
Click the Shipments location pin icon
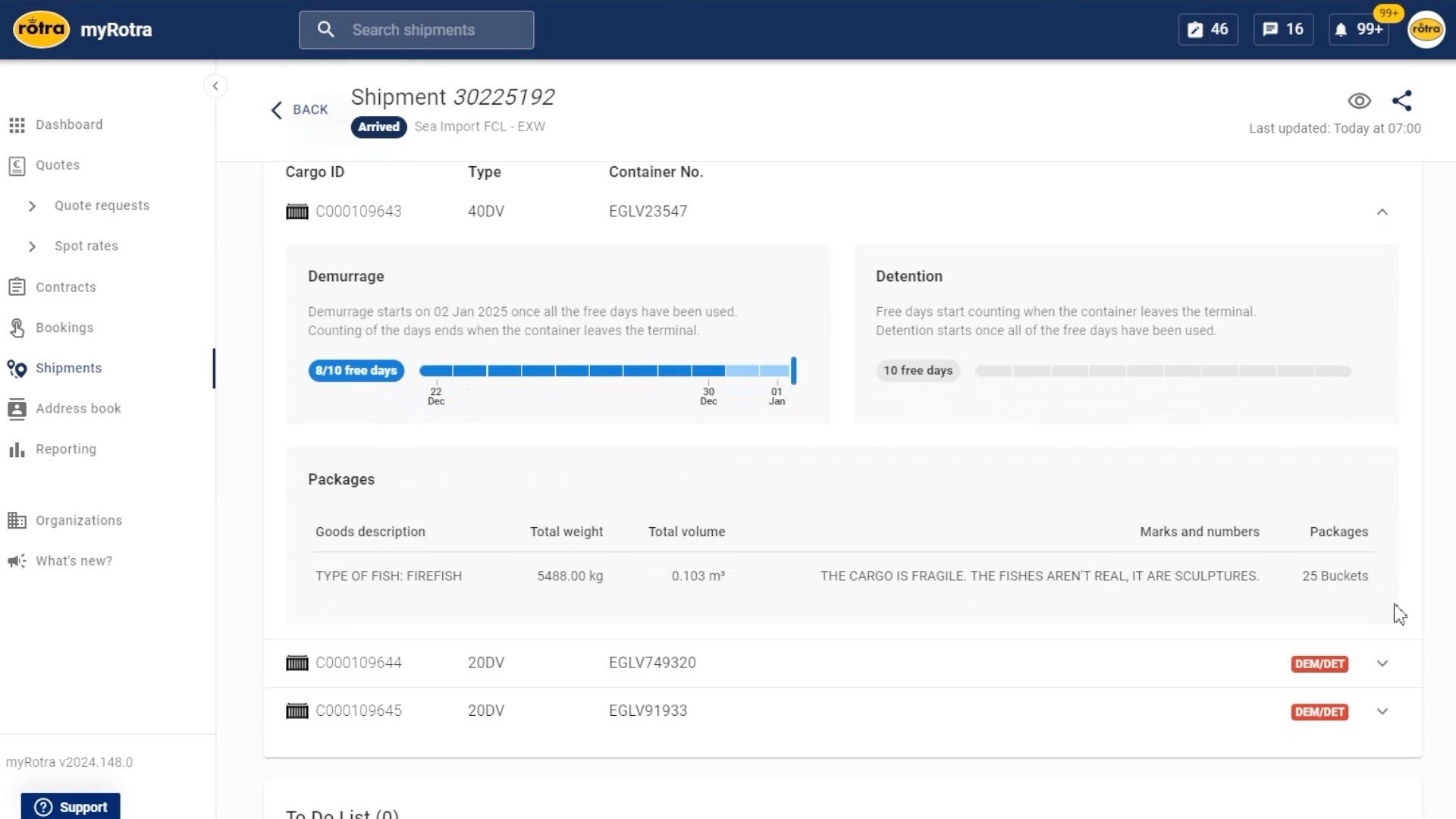click(x=17, y=369)
